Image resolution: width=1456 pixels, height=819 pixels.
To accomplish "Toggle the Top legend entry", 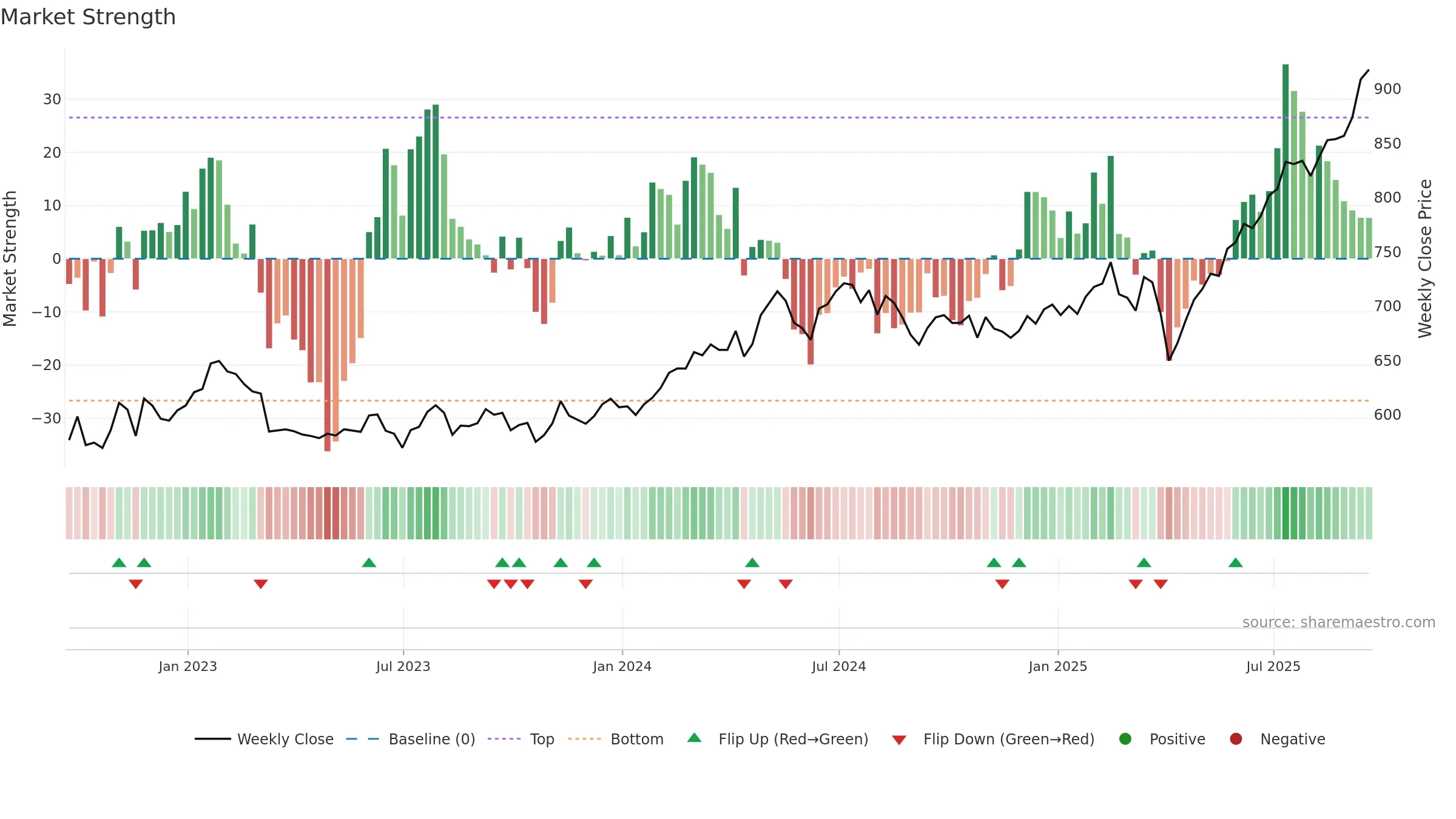I will 521,739.
